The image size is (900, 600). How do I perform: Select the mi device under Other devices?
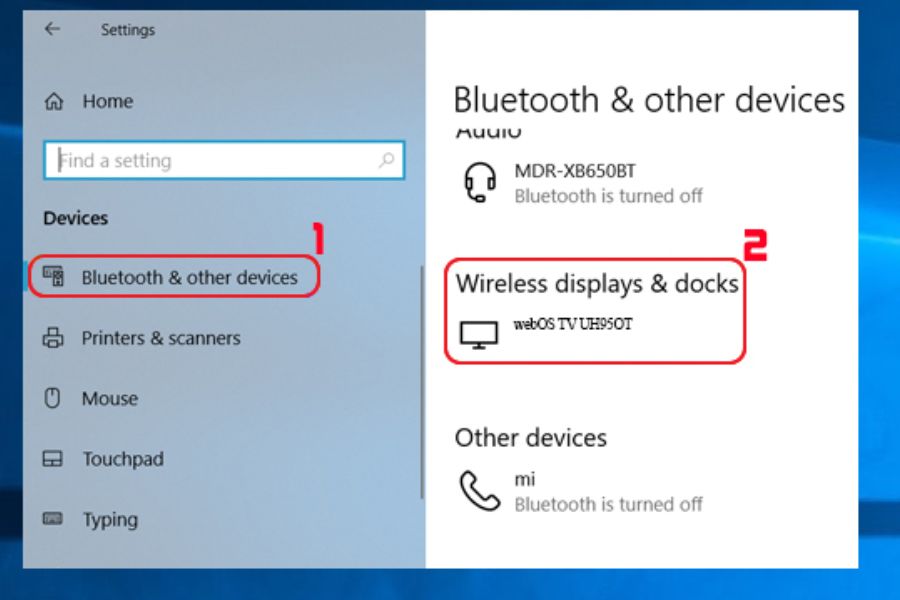click(x=525, y=480)
